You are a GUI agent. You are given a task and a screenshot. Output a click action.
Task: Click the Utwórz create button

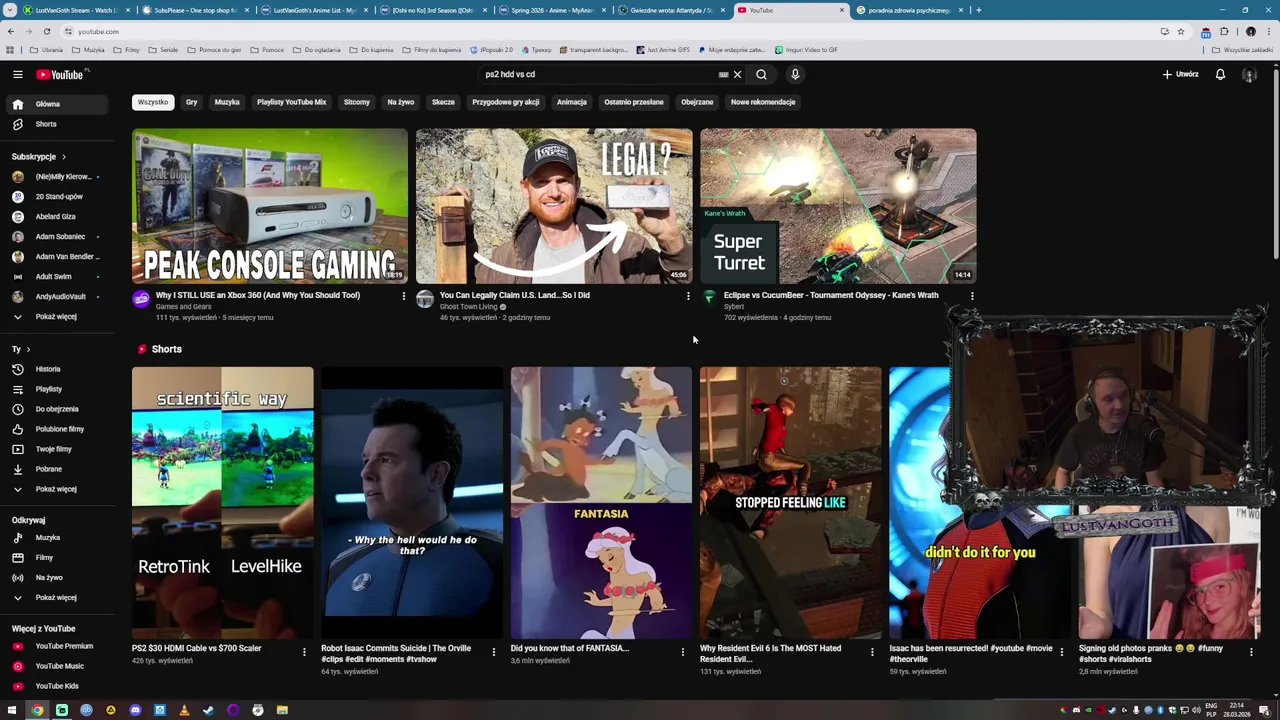(1180, 74)
